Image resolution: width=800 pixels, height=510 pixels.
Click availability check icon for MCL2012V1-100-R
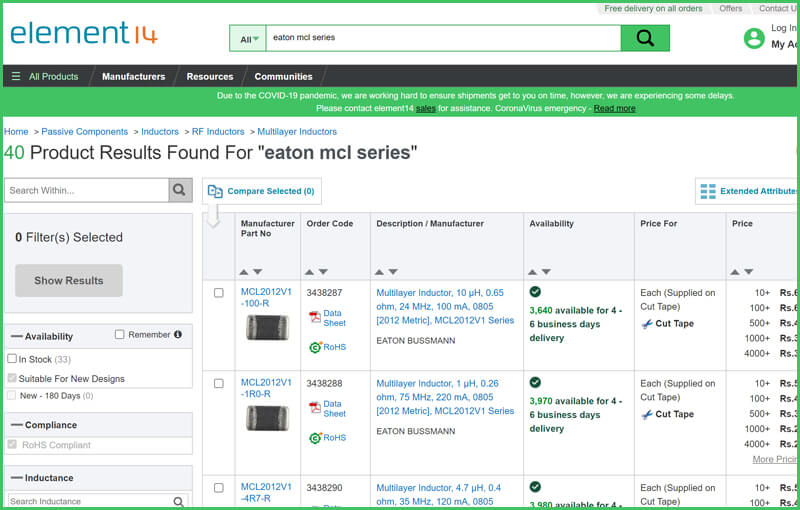(x=535, y=292)
